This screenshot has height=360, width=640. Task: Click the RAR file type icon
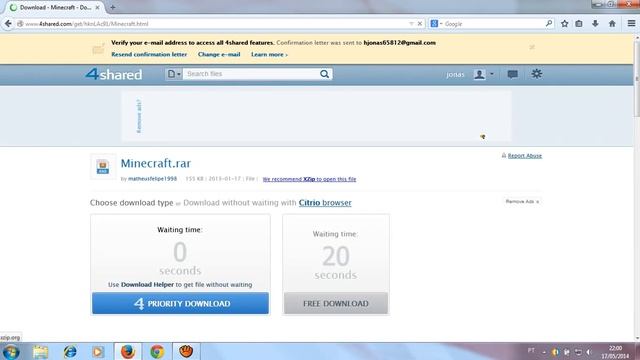tap(103, 167)
